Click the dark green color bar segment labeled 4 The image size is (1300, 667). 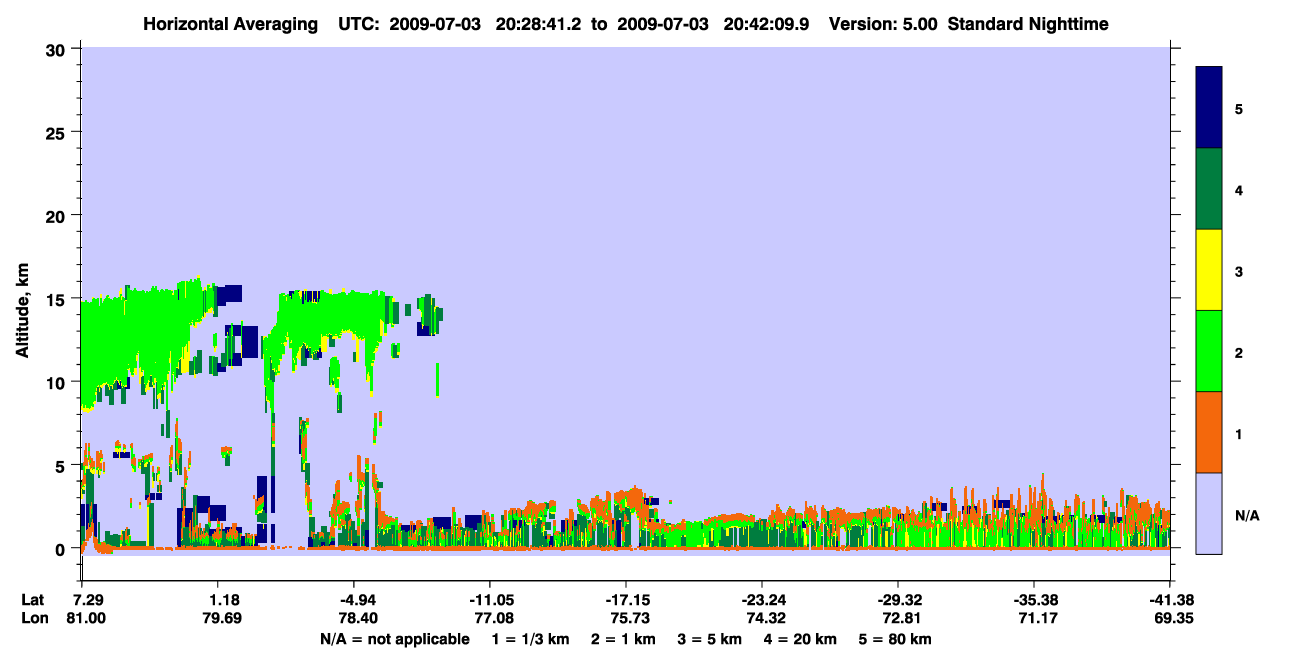(1209, 189)
